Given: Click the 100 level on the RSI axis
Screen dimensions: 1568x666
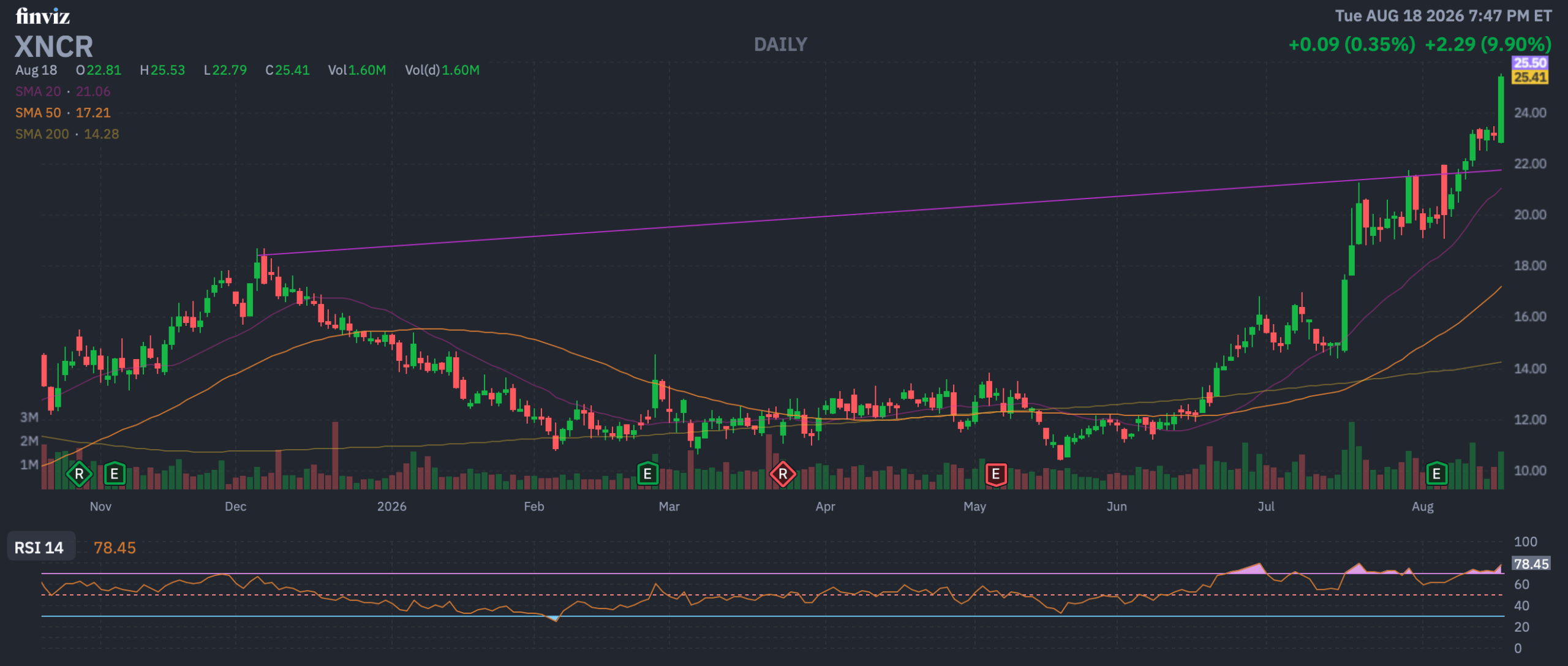Looking at the screenshot, I should [x=1525, y=542].
